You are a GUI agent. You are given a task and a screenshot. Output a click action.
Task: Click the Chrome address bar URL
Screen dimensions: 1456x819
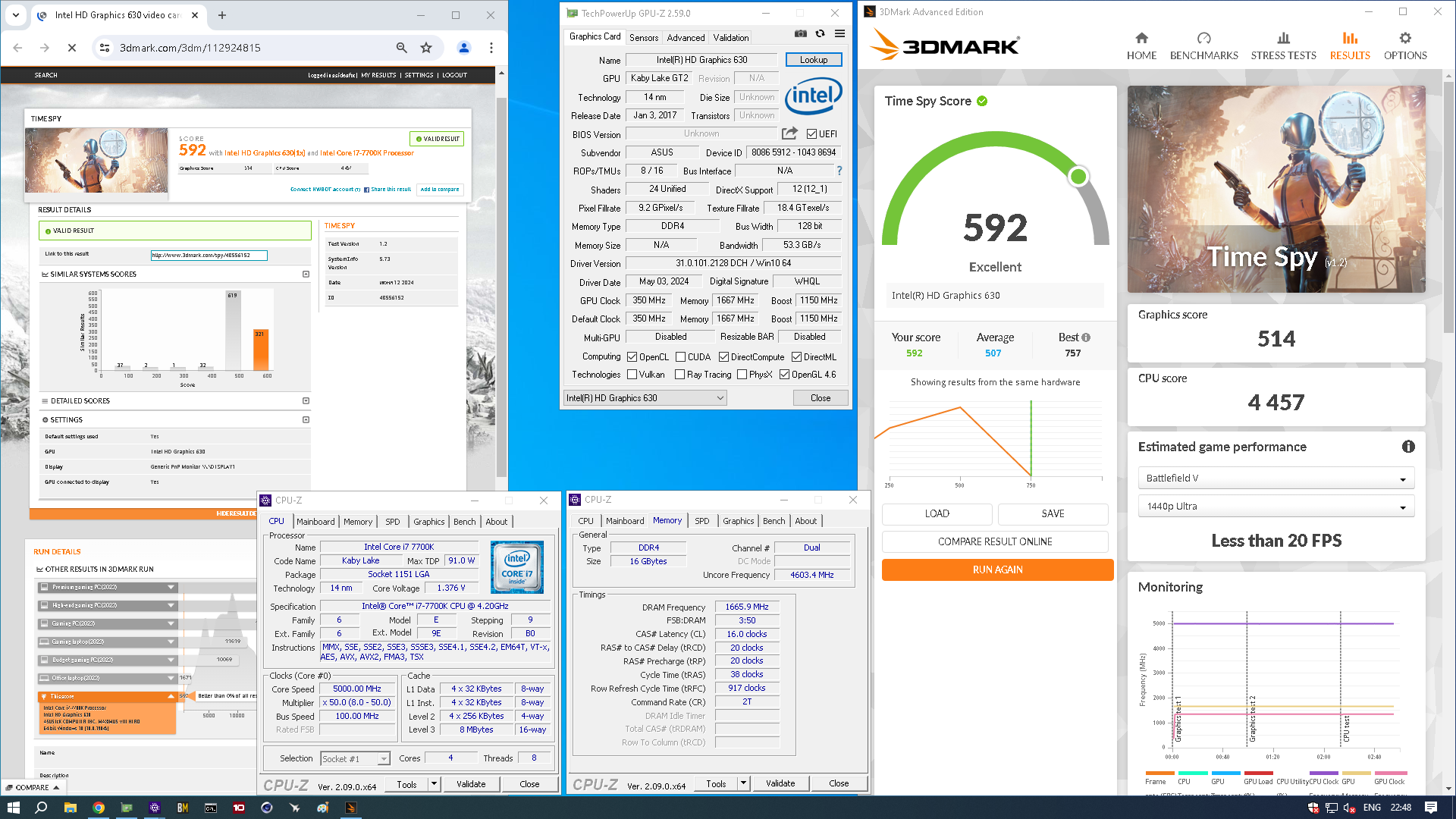(190, 48)
